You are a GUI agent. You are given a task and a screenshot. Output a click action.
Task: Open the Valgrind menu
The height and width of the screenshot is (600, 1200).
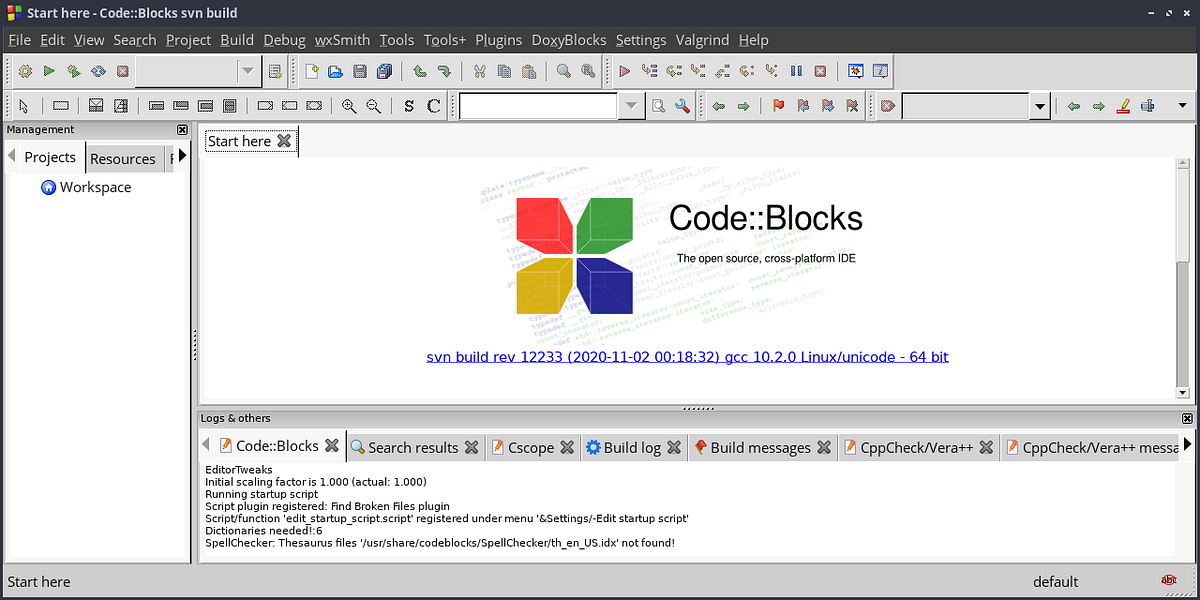[x=703, y=40]
